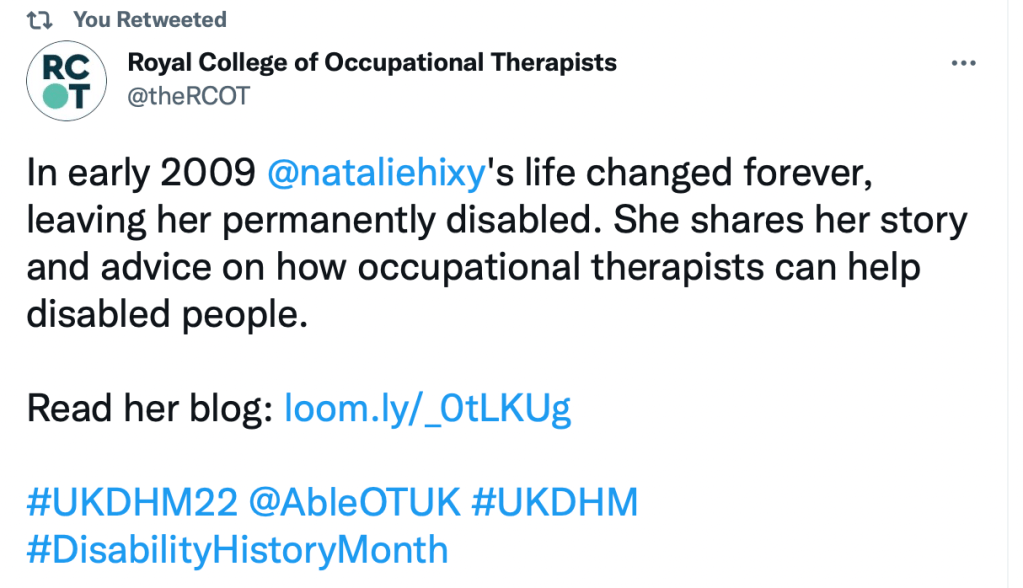Click the "disabled people." line of the tweet

pos(163,315)
